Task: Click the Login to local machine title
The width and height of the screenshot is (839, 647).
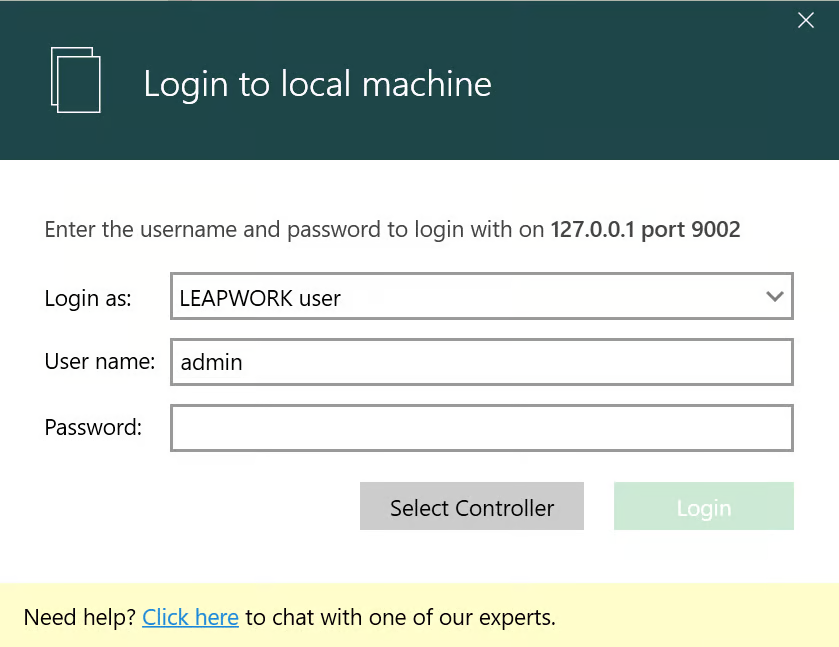Action: tap(317, 84)
